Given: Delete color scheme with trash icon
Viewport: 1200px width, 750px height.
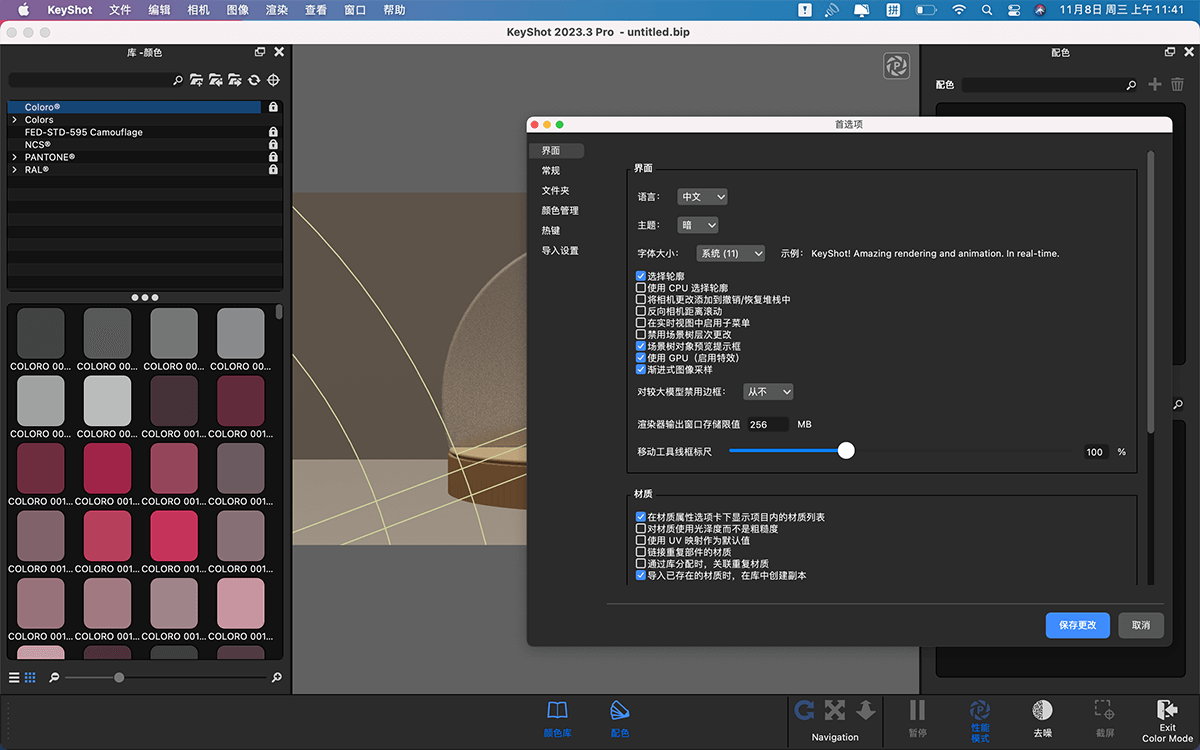Looking at the screenshot, I should [1178, 85].
